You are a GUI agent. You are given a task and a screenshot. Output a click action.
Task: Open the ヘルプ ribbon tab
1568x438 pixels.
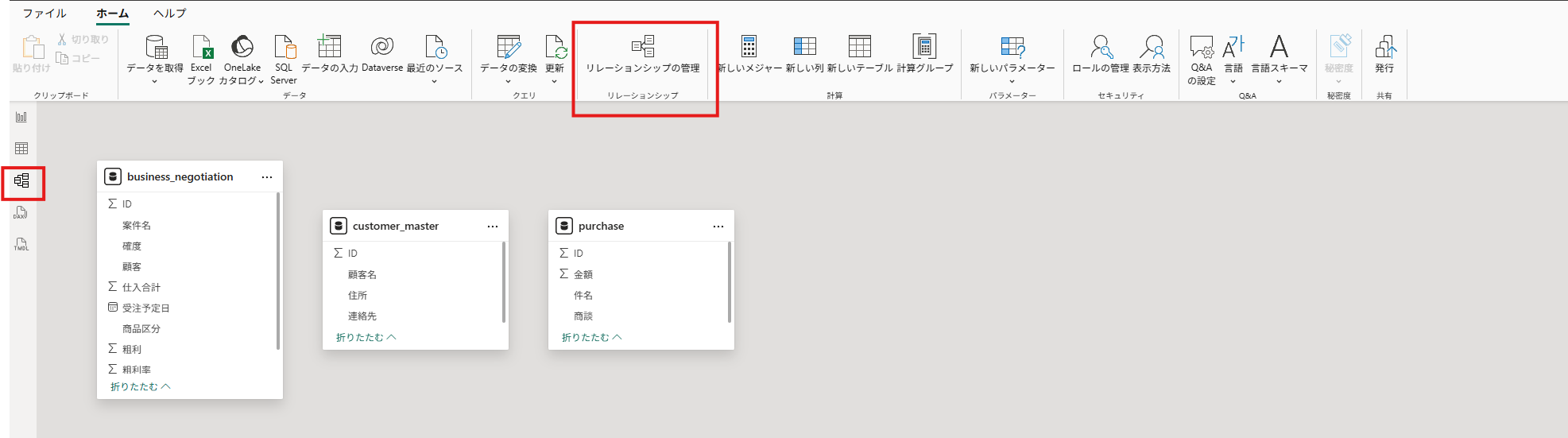click(169, 14)
